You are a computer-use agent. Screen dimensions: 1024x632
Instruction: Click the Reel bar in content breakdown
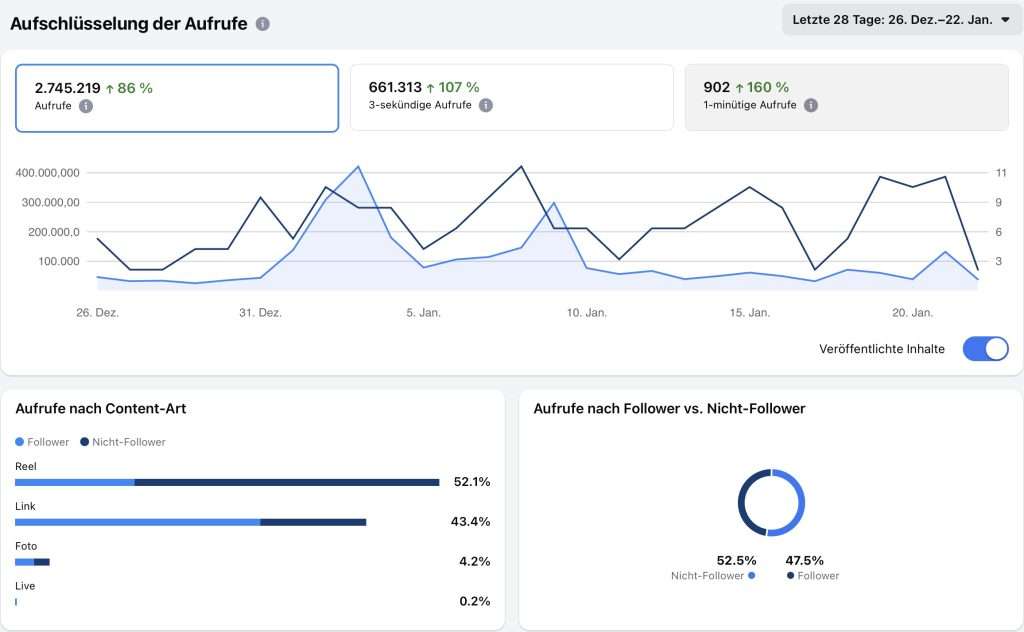[x=227, y=482]
